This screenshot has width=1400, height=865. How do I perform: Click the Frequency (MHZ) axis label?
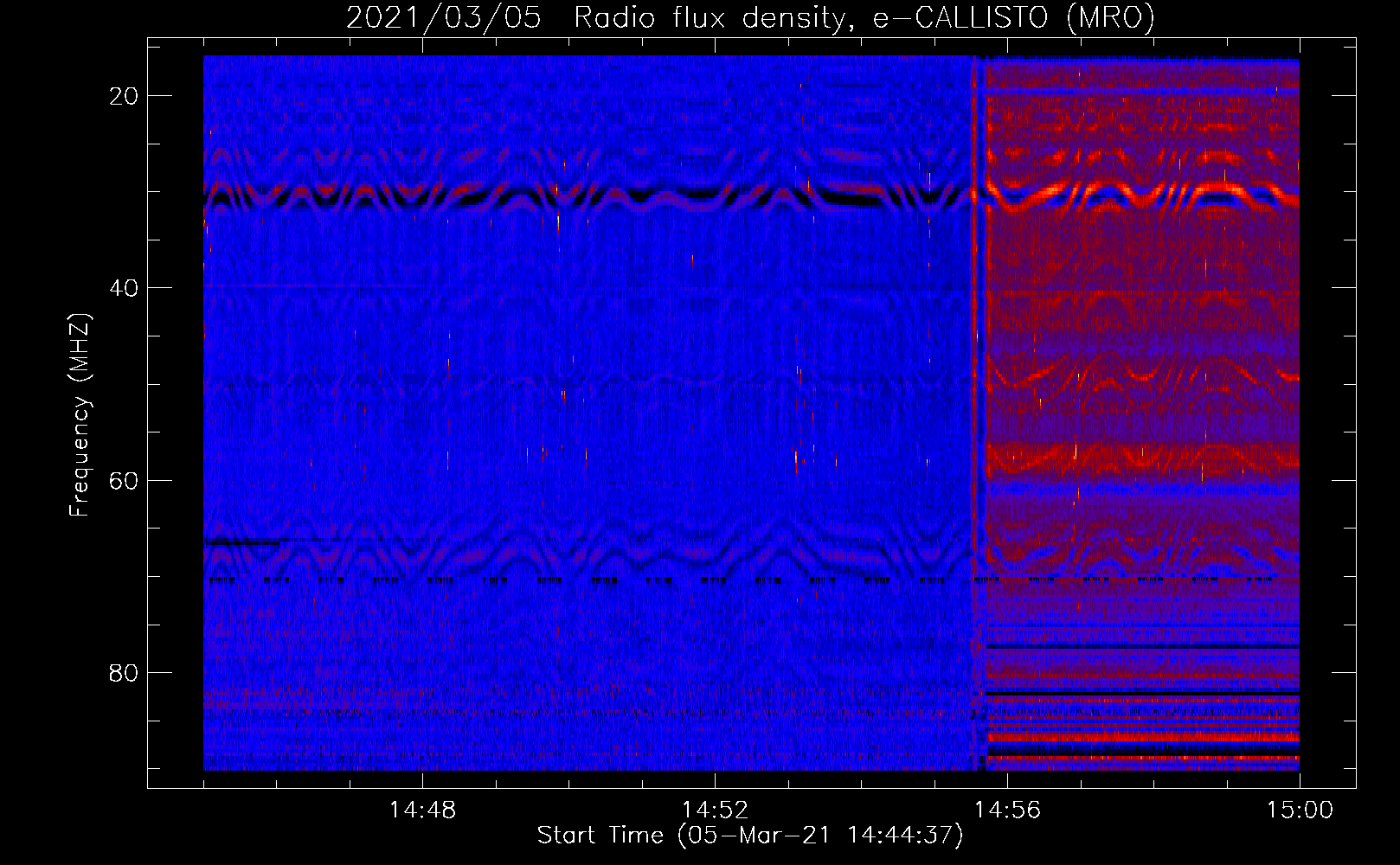(80, 415)
